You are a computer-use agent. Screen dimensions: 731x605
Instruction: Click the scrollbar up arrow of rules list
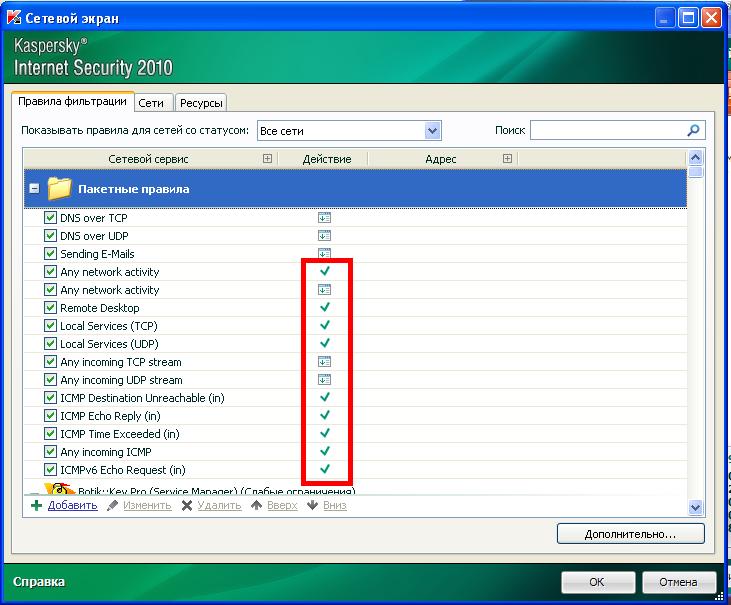[x=695, y=158]
